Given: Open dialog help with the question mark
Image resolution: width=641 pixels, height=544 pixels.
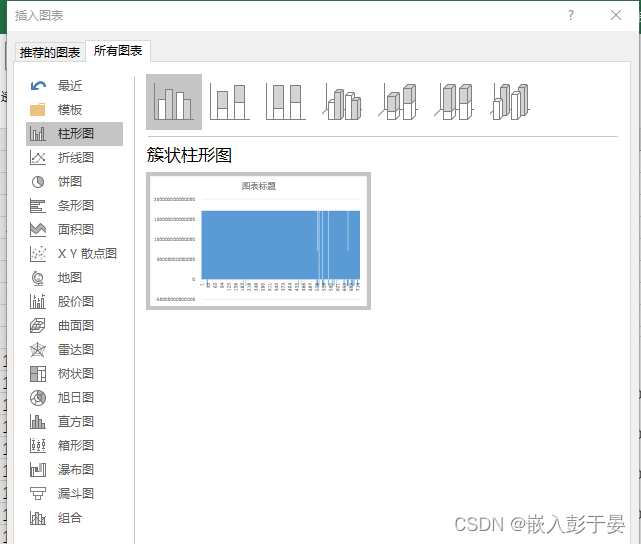Looking at the screenshot, I should [x=571, y=16].
